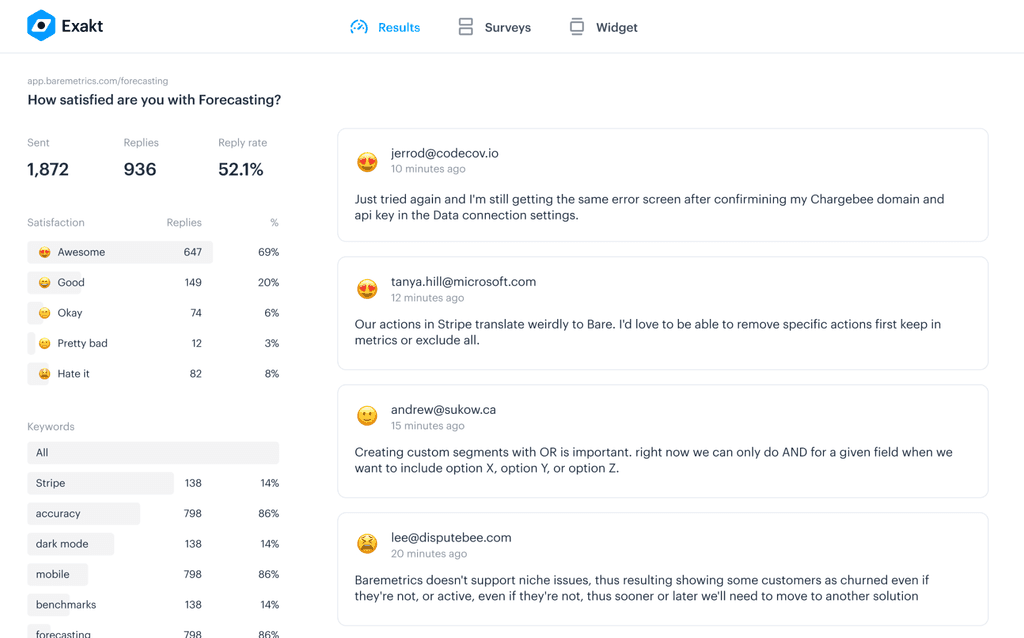Click the Hate it replies count 82
The height and width of the screenshot is (638, 1024).
(196, 374)
